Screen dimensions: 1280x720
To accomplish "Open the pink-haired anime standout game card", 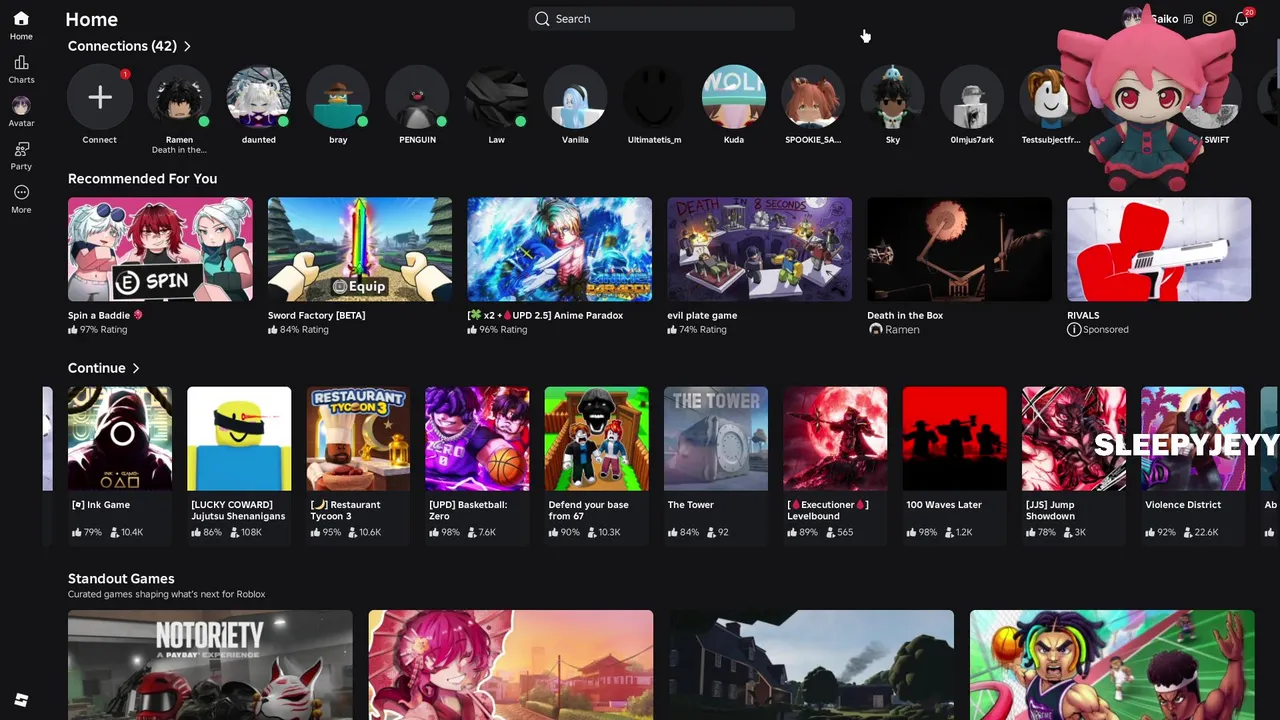I will pyautogui.click(x=511, y=665).
